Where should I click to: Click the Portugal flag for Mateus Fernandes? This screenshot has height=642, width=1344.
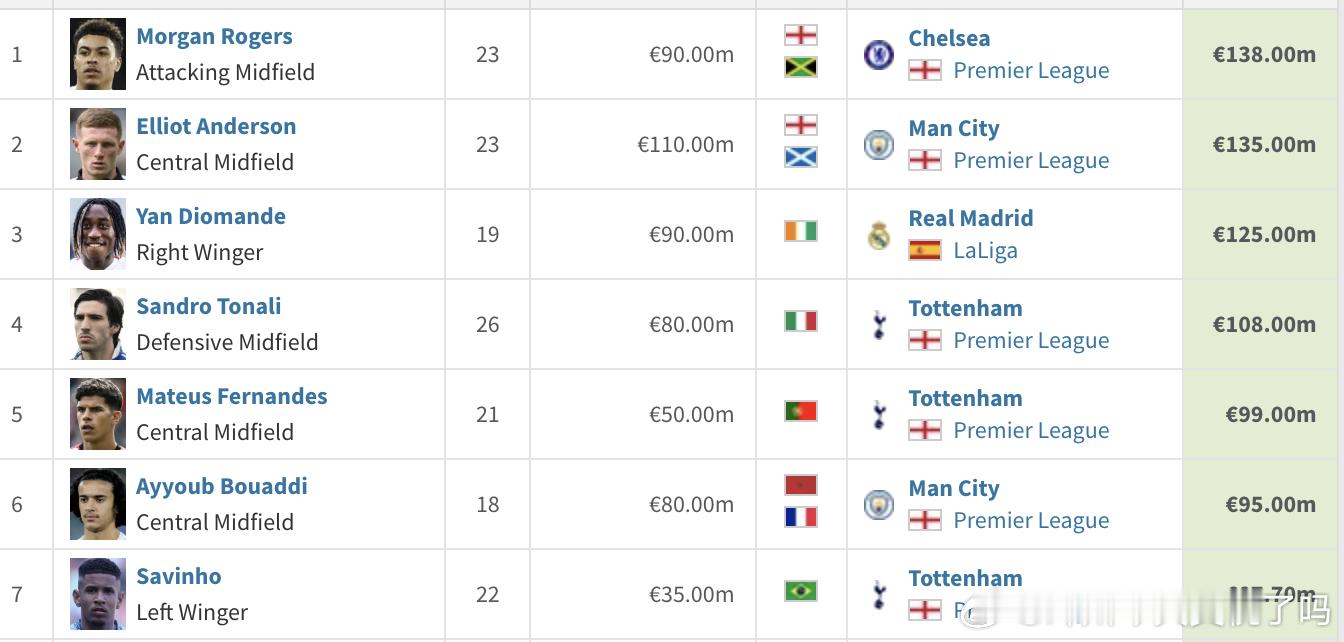click(801, 411)
